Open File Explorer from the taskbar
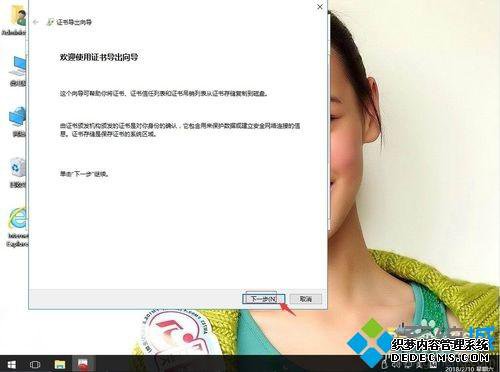Image resolution: width=500 pixels, height=372 pixels. (x=60, y=364)
